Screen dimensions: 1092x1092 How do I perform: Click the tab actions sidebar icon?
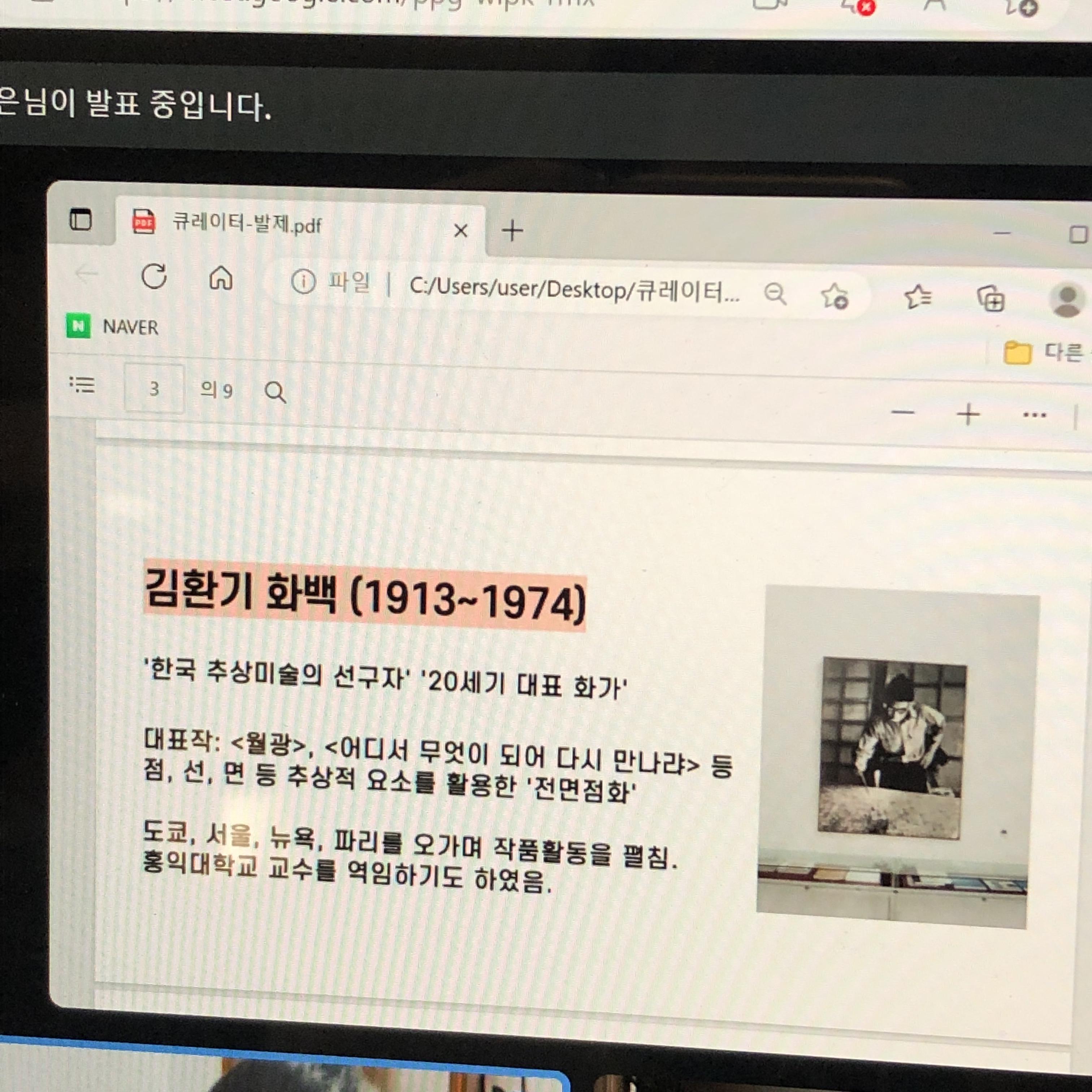(80, 219)
